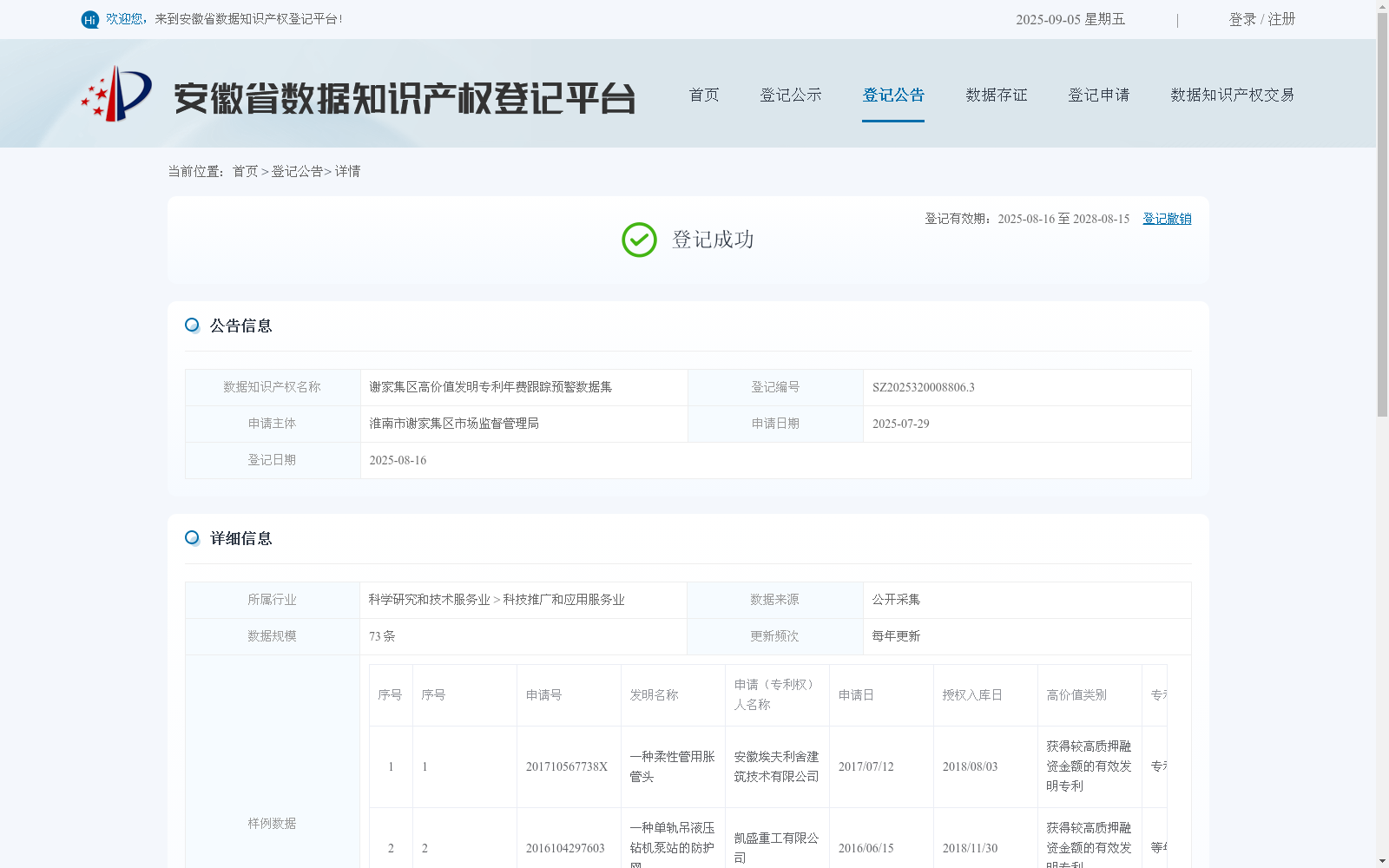The width and height of the screenshot is (1389, 868).
Task: Click the scrollbar up arrow
Action: click(1382, 6)
